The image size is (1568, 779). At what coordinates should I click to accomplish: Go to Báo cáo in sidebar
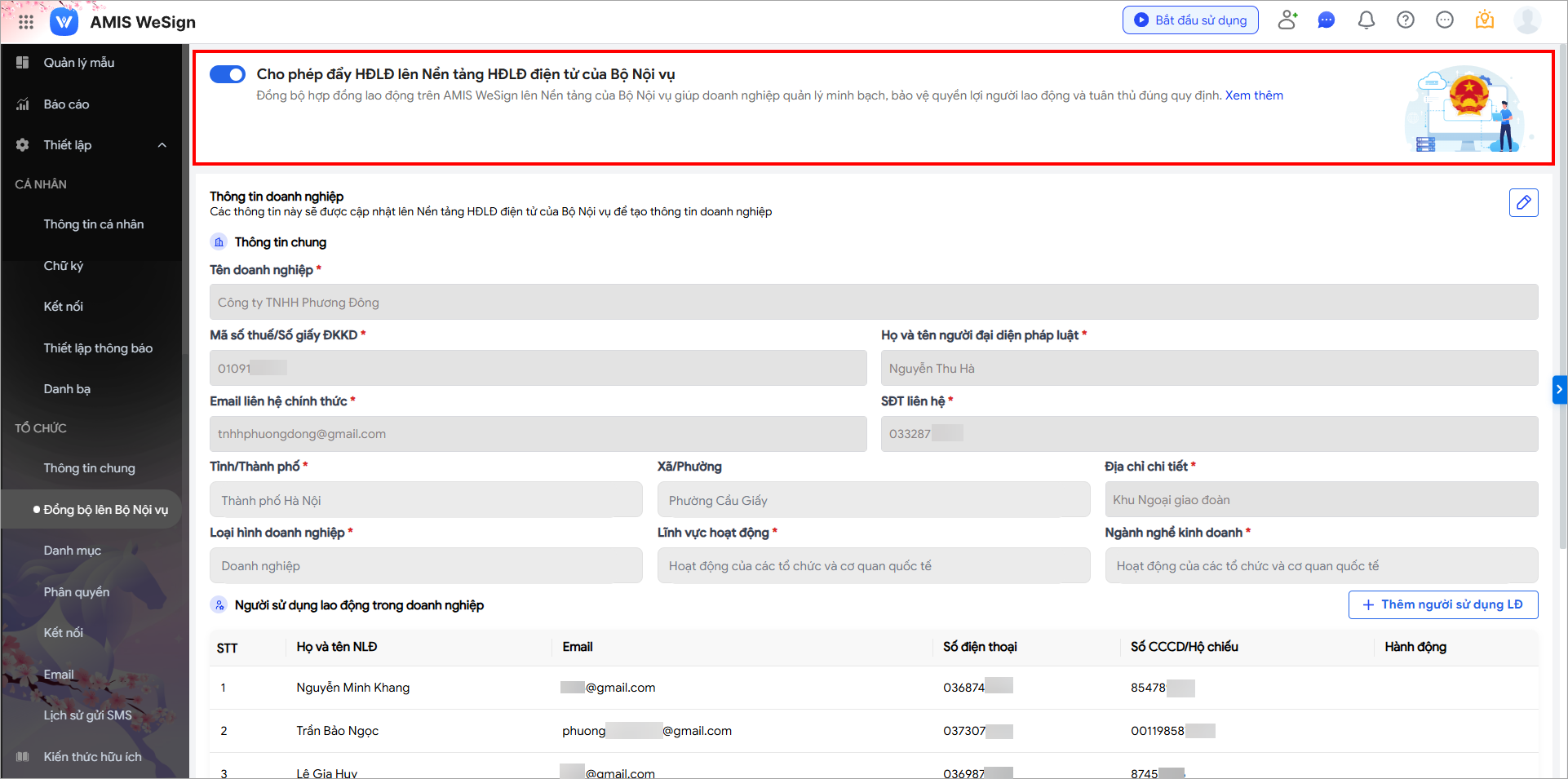point(66,104)
